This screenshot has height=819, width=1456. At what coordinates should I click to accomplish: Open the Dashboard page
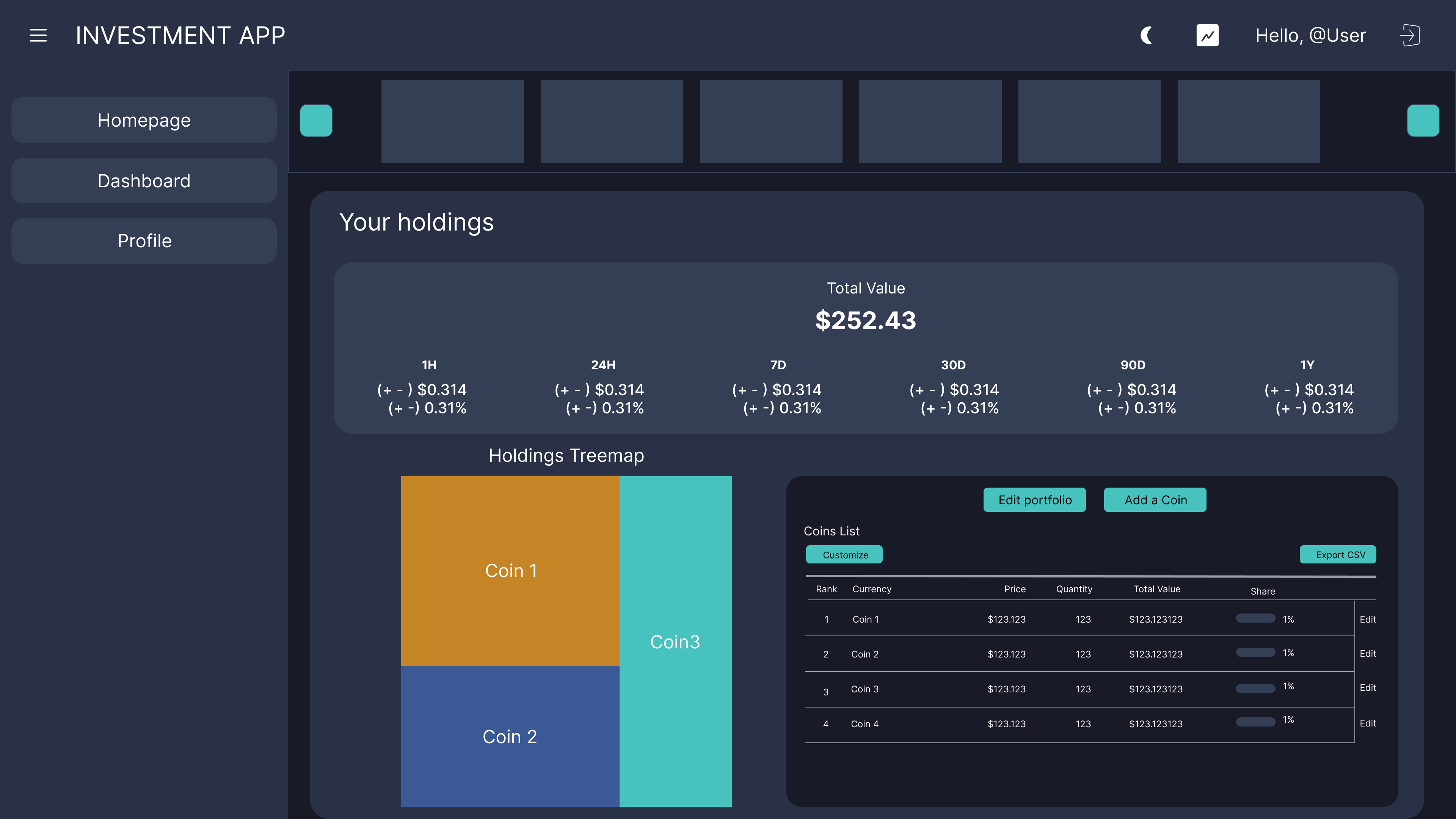coord(144,180)
